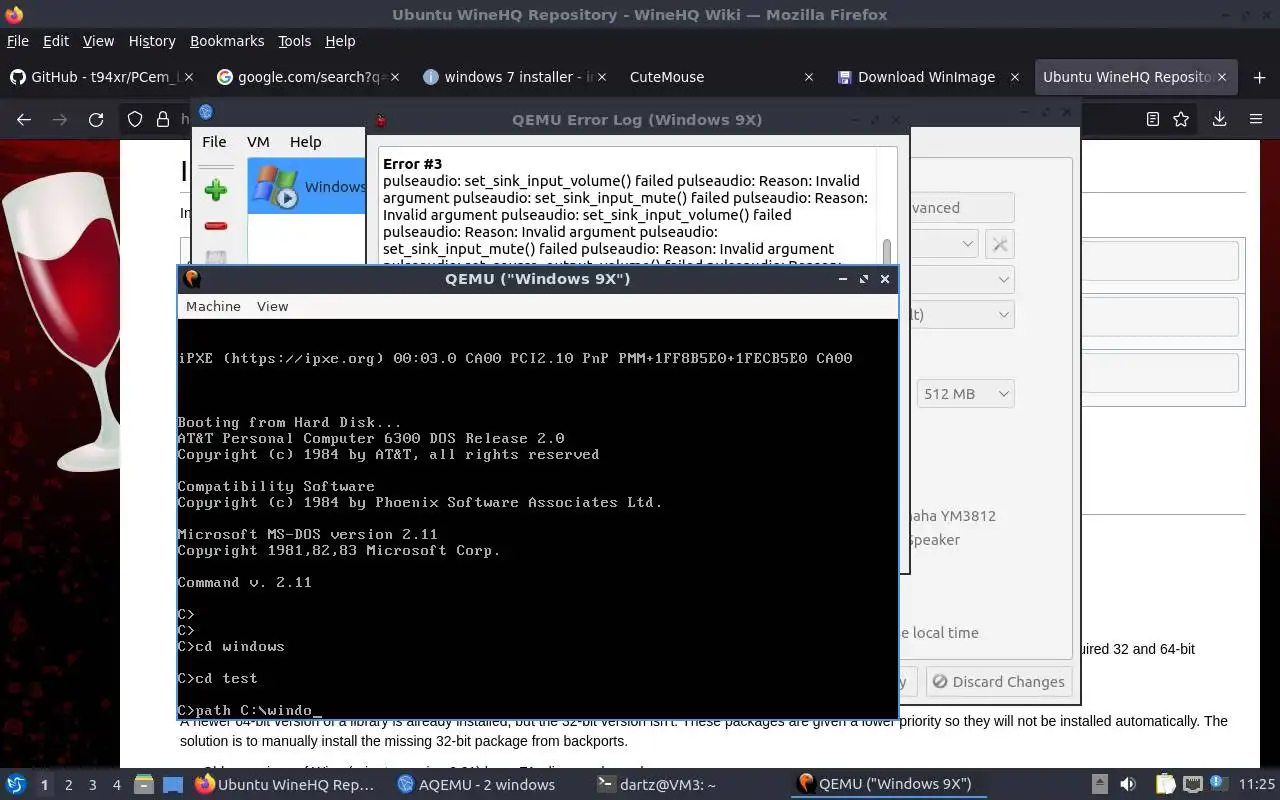Delete VM with red minus icon
Screen dimensions: 1280x800
[x=215, y=226]
